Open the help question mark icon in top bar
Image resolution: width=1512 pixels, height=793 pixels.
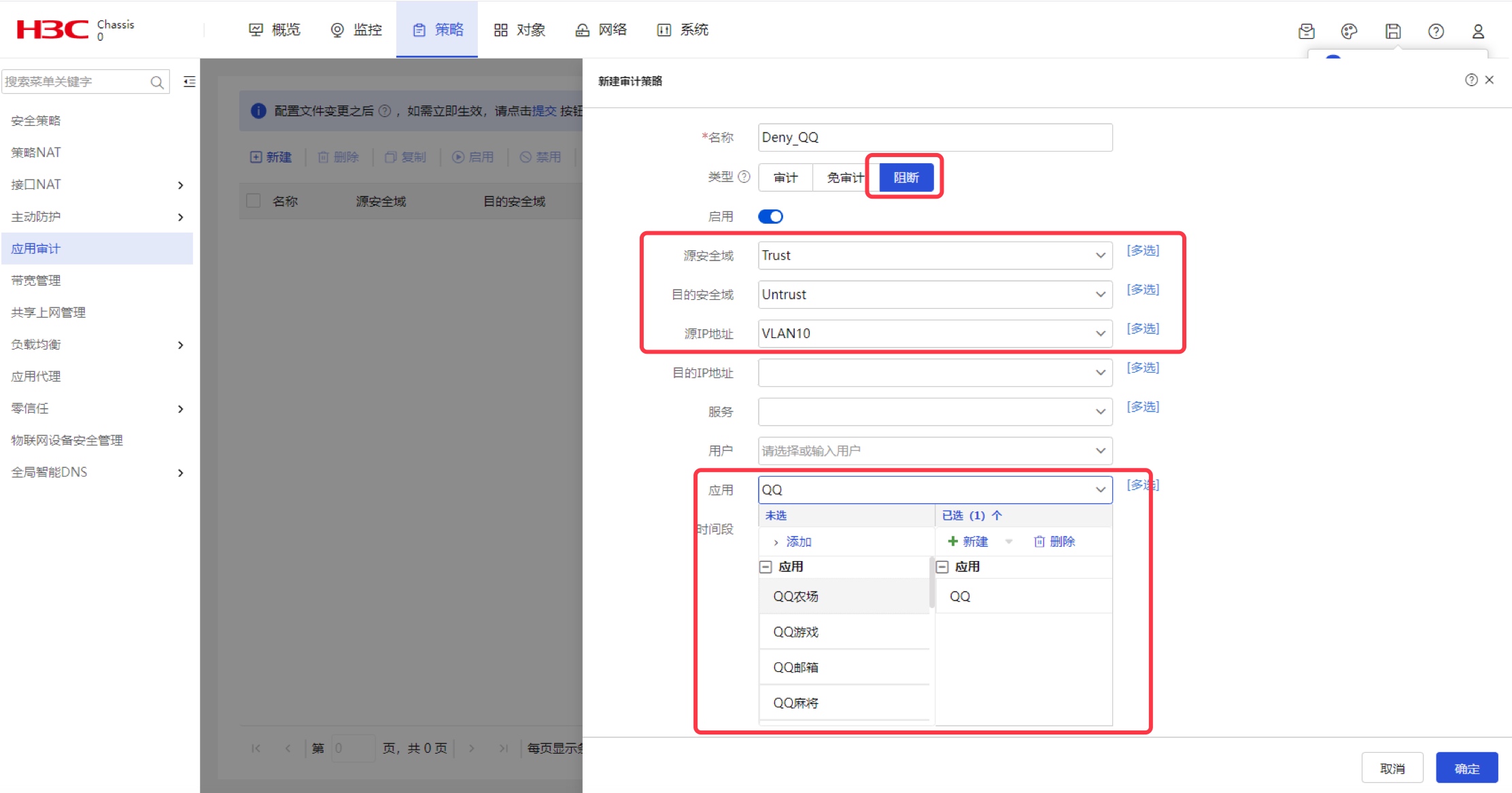coord(1436,31)
